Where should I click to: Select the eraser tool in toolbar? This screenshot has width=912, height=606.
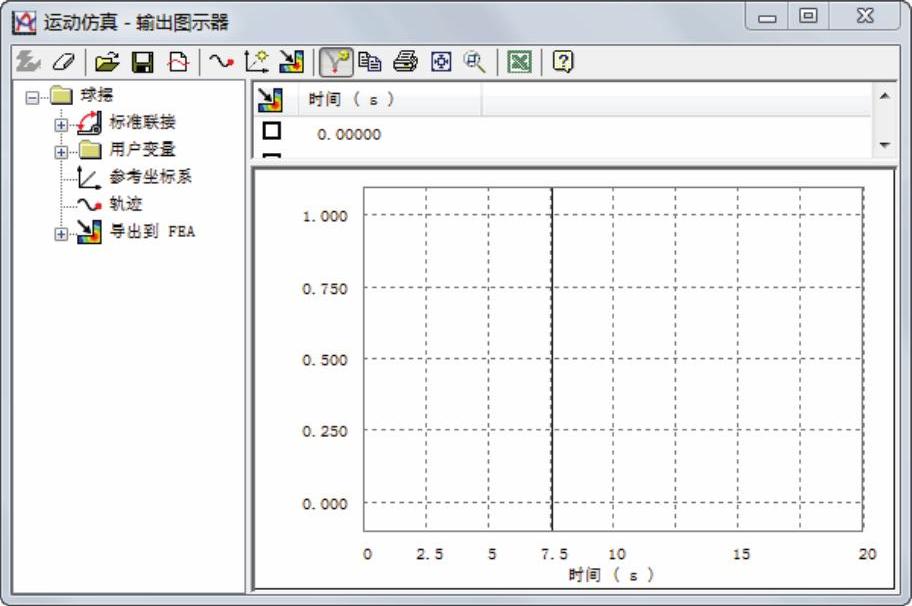click(63, 62)
